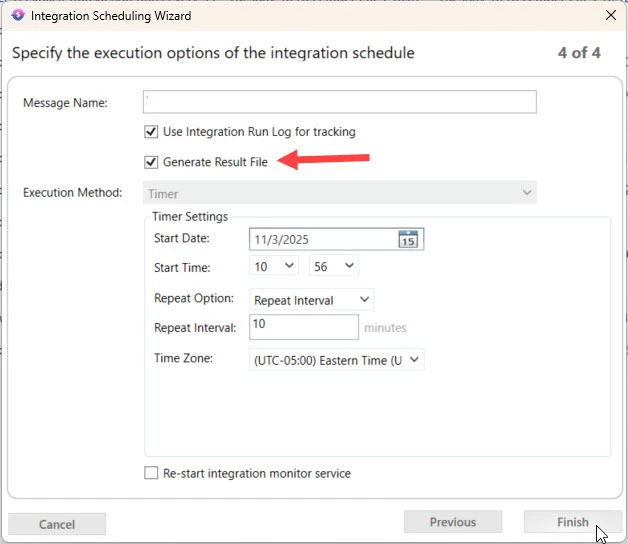
Task: Click the 4 of 4 step indicator
Action: [x=579, y=53]
